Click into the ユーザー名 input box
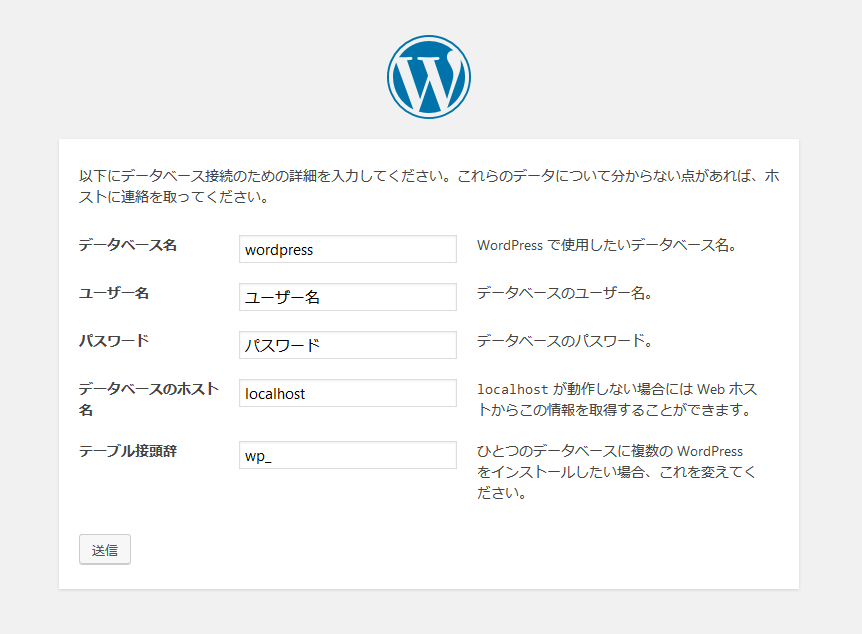Viewport: 862px width, 634px height. pyautogui.click(x=347, y=297)
